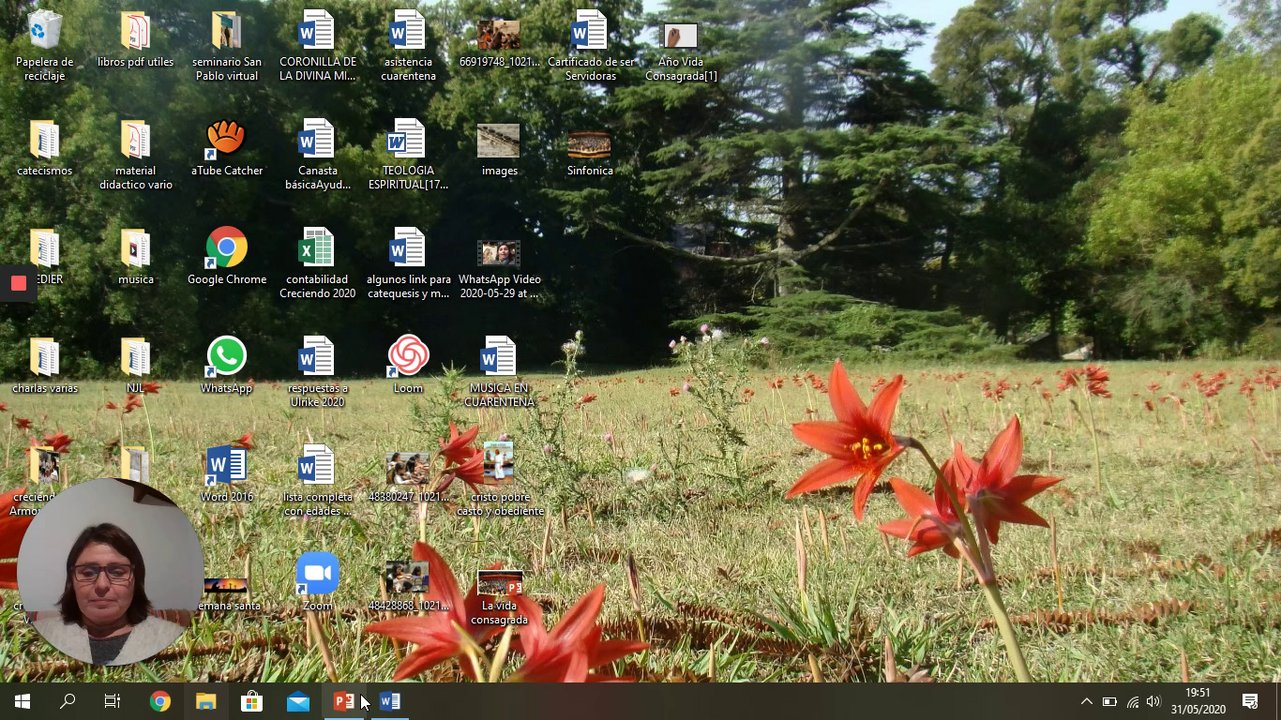Open Task View from the taskbar
This screenshot has height=720, width=1281.
click(x=113, y=702)
